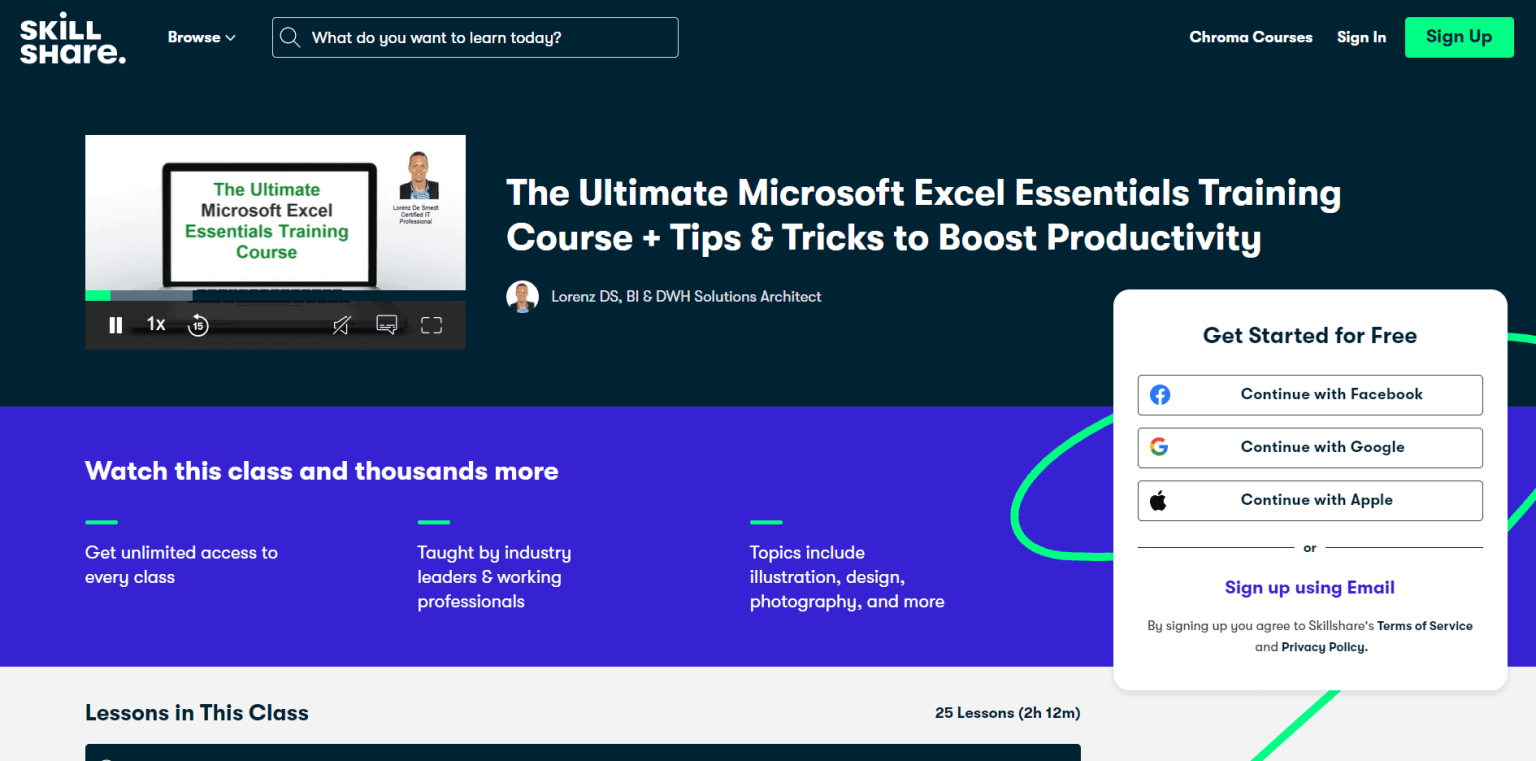The width and height of the screenshot is (1536, 761).
Task: Open the Terms of Service link
Action: point(1425,625)
